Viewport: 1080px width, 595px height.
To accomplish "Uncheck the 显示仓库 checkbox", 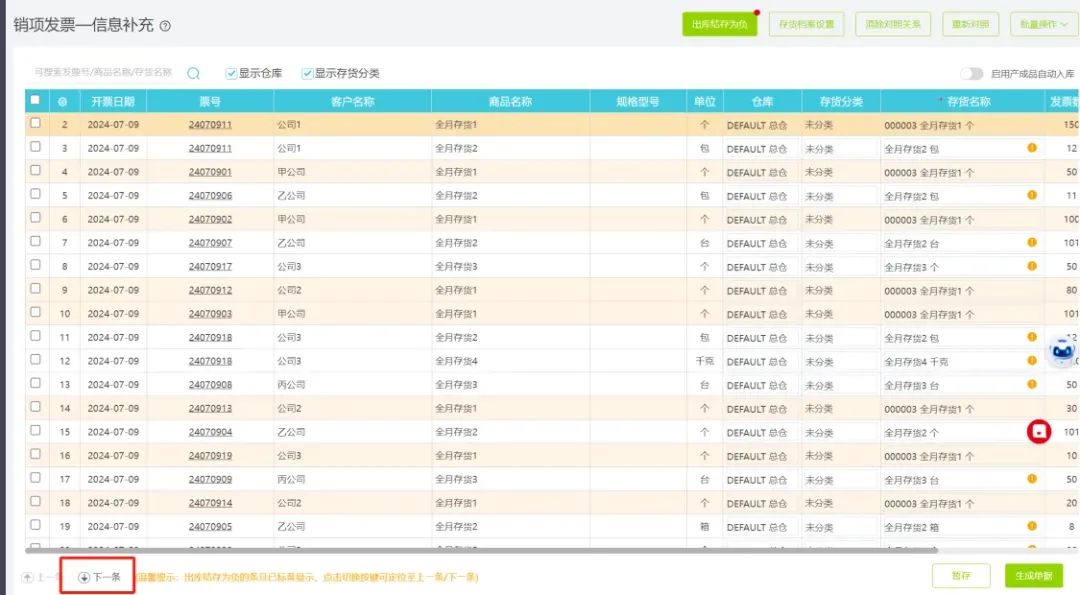I will point(230,72).
